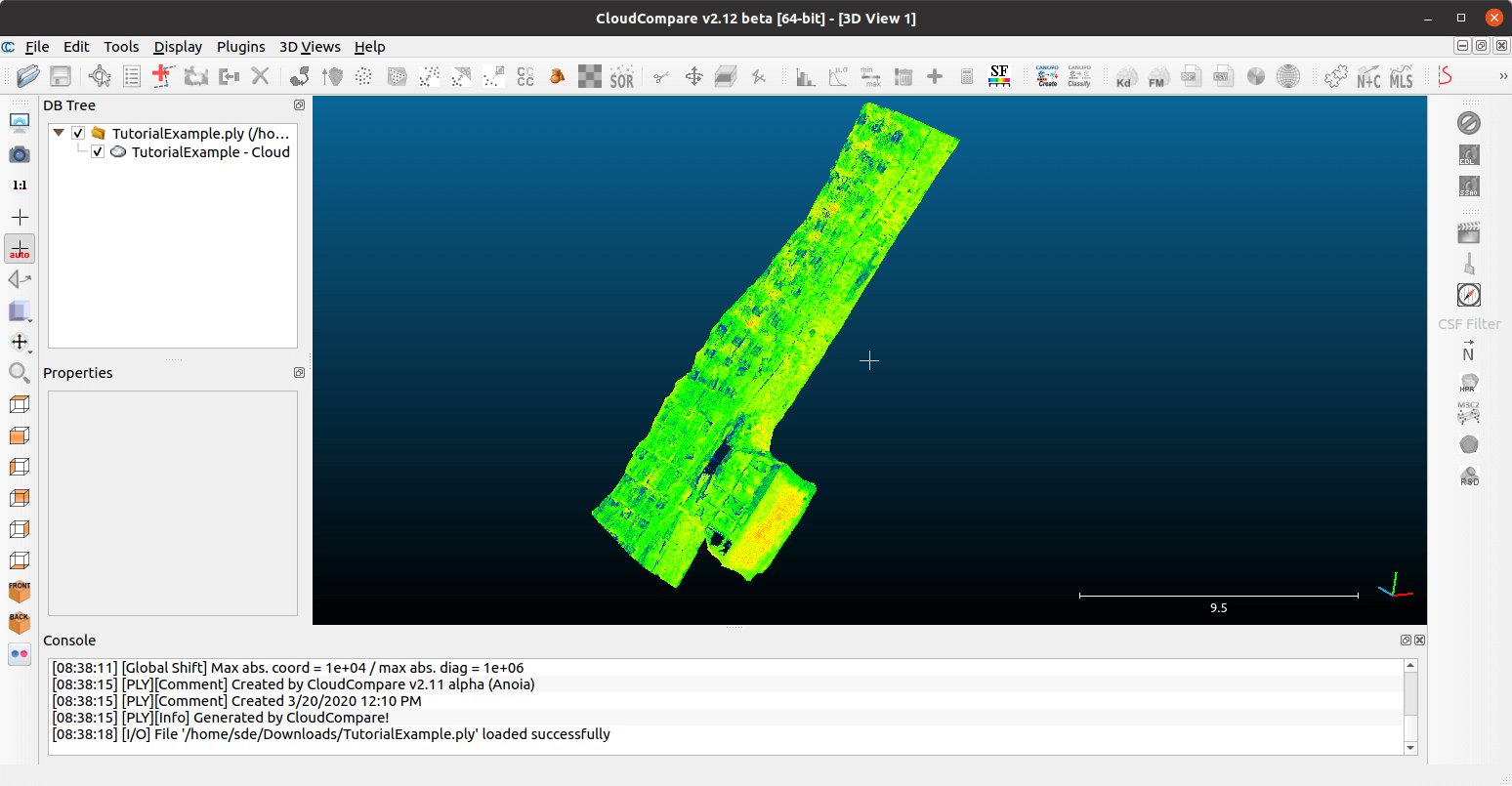Toggle stereo mode glasses icon
Image resolution: width=1512 pixels, height=786 pixels.
tap(20, 654)
